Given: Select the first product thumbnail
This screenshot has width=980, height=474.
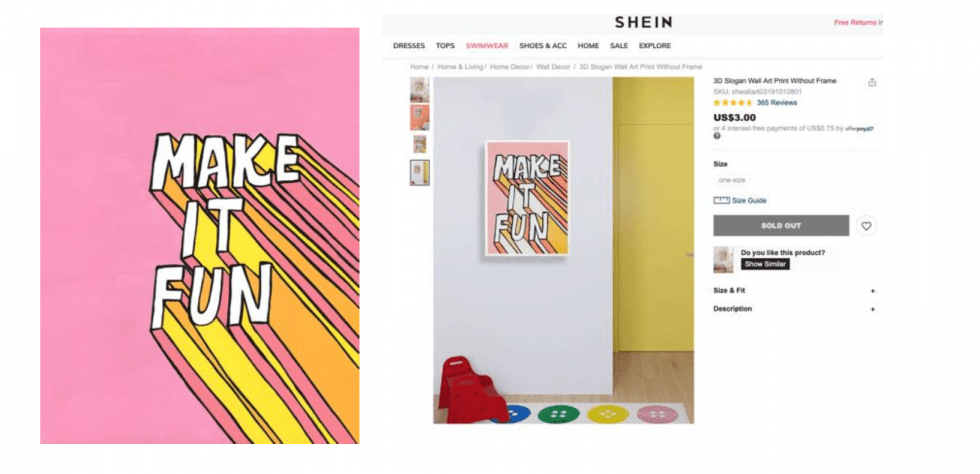Looking at the screenshot, I should point(419,89).
